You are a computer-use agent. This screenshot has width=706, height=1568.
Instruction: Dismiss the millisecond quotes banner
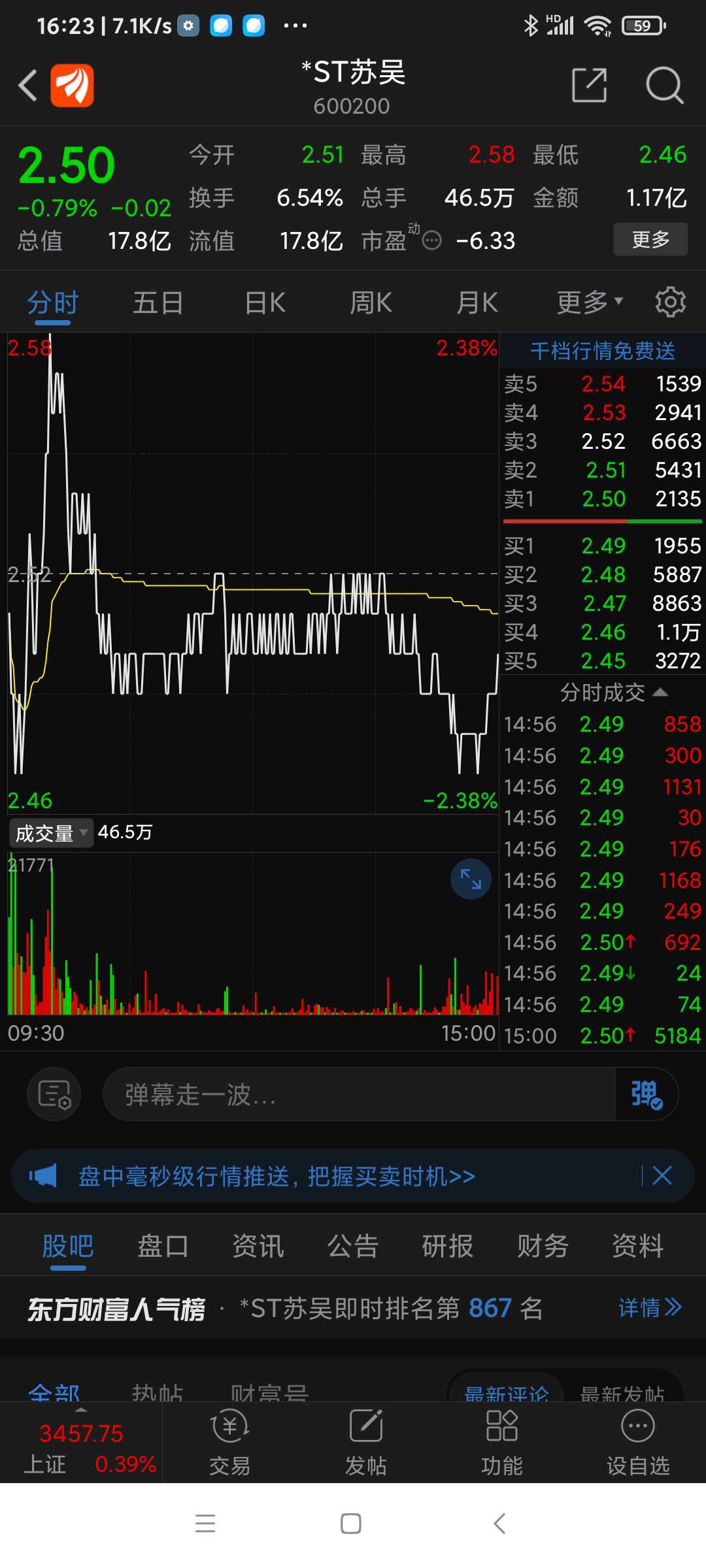[x=662, y=1176]
